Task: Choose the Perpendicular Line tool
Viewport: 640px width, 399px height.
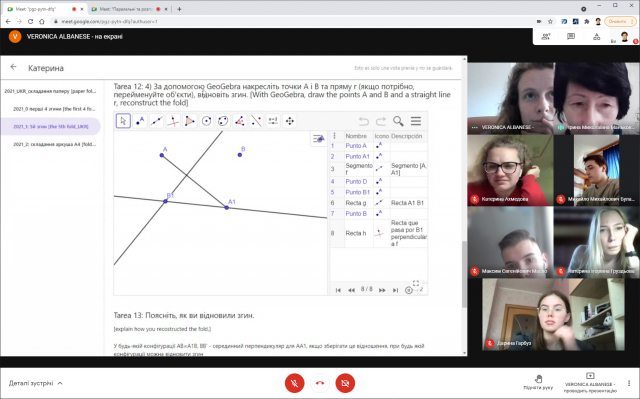Action: click(x=173, y=121)
